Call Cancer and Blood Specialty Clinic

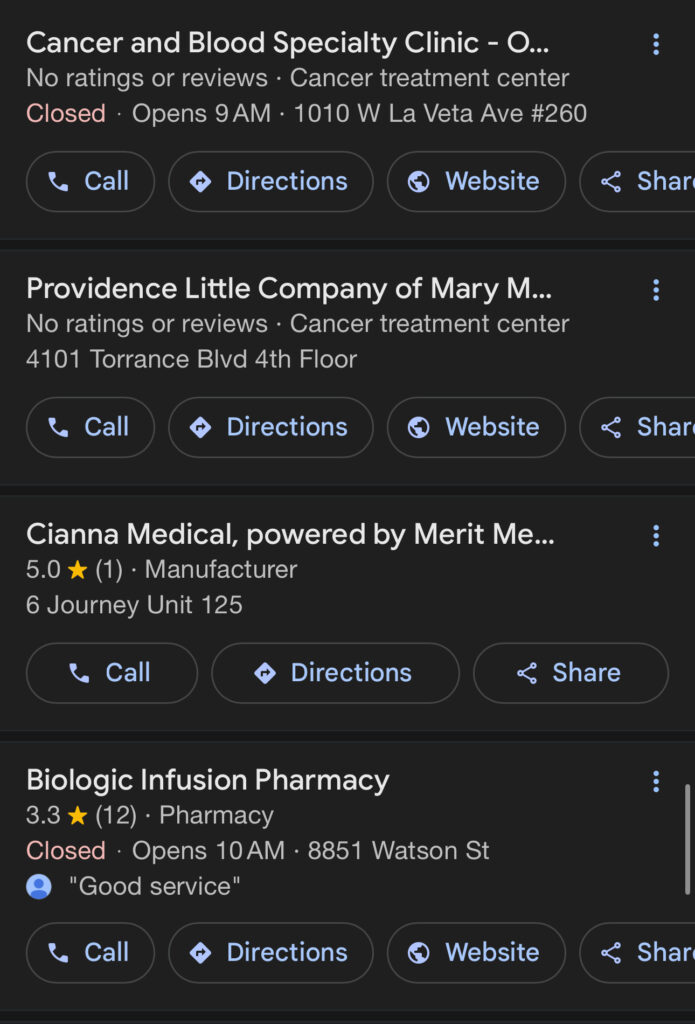pos(90,182)
